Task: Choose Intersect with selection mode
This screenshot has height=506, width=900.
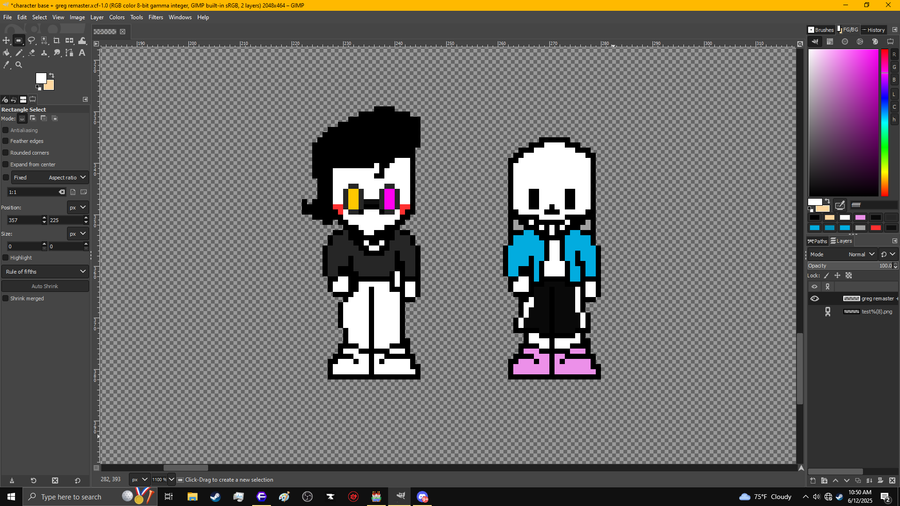Action: (x=55, y=118)
